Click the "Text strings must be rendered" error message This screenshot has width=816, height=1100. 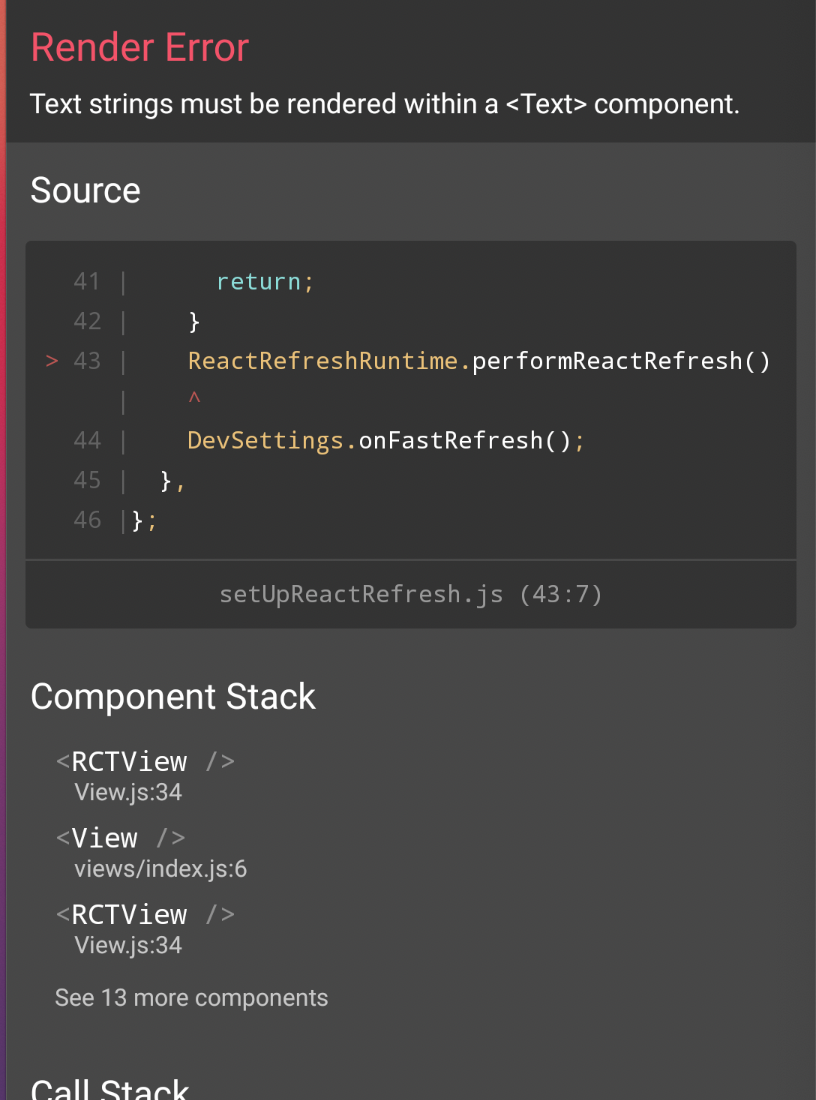(385, 104)
